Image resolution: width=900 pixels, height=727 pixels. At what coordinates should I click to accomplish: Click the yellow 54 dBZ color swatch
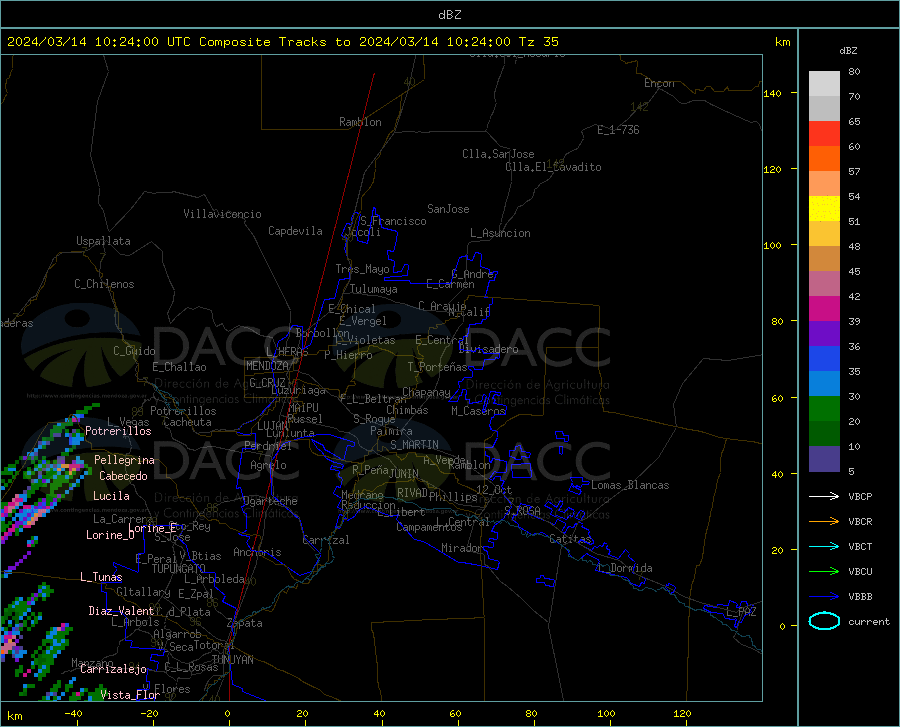point(824,209)
